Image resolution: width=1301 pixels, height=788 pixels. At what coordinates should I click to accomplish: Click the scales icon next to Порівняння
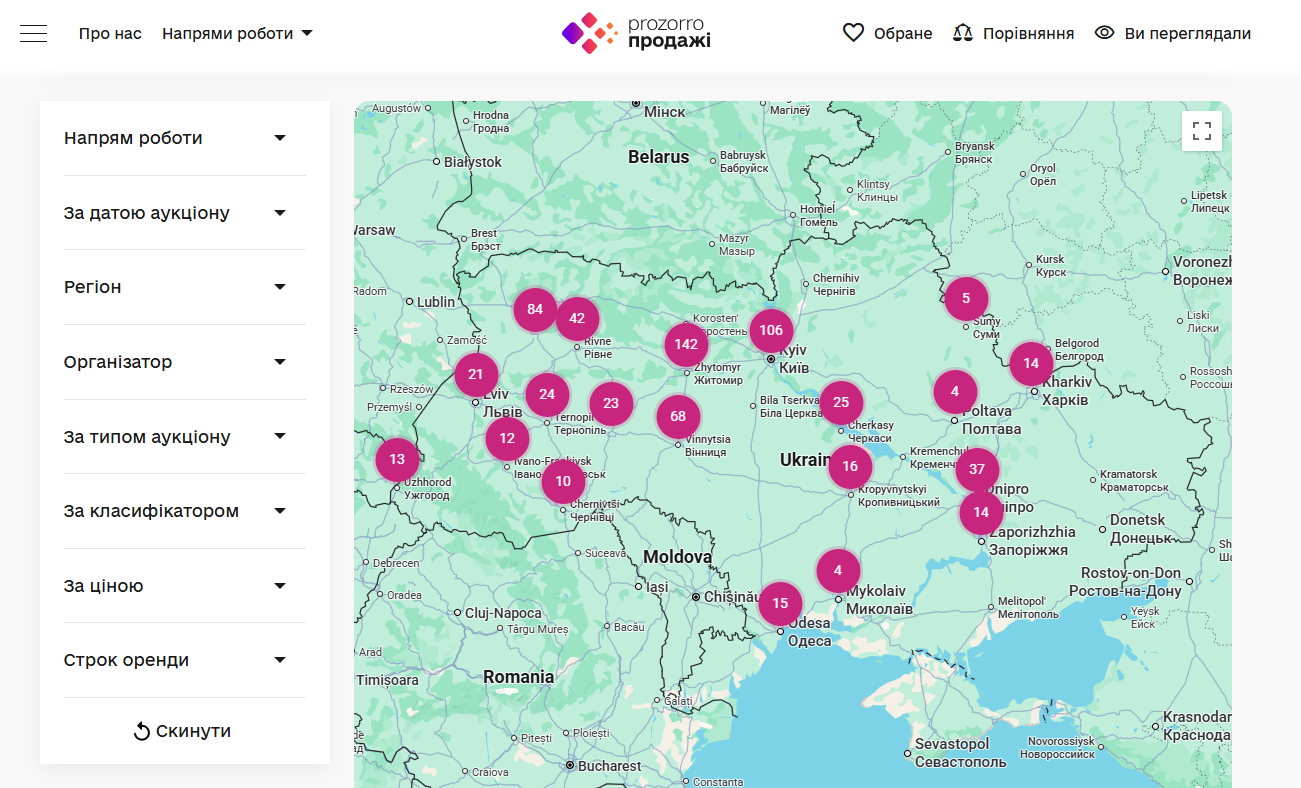point(963,33)
